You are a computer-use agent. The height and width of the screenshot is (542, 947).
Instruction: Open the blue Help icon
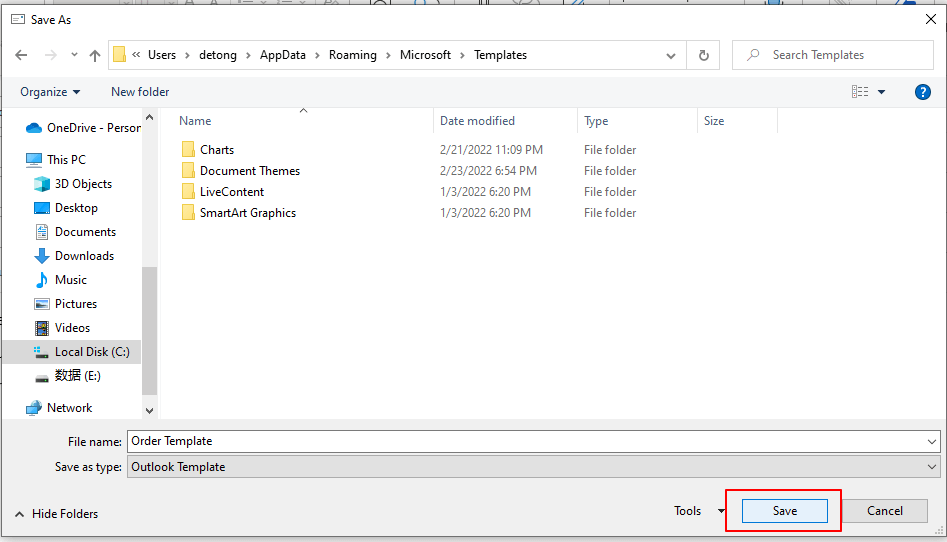pyautogui.click(x=922, y=92)
